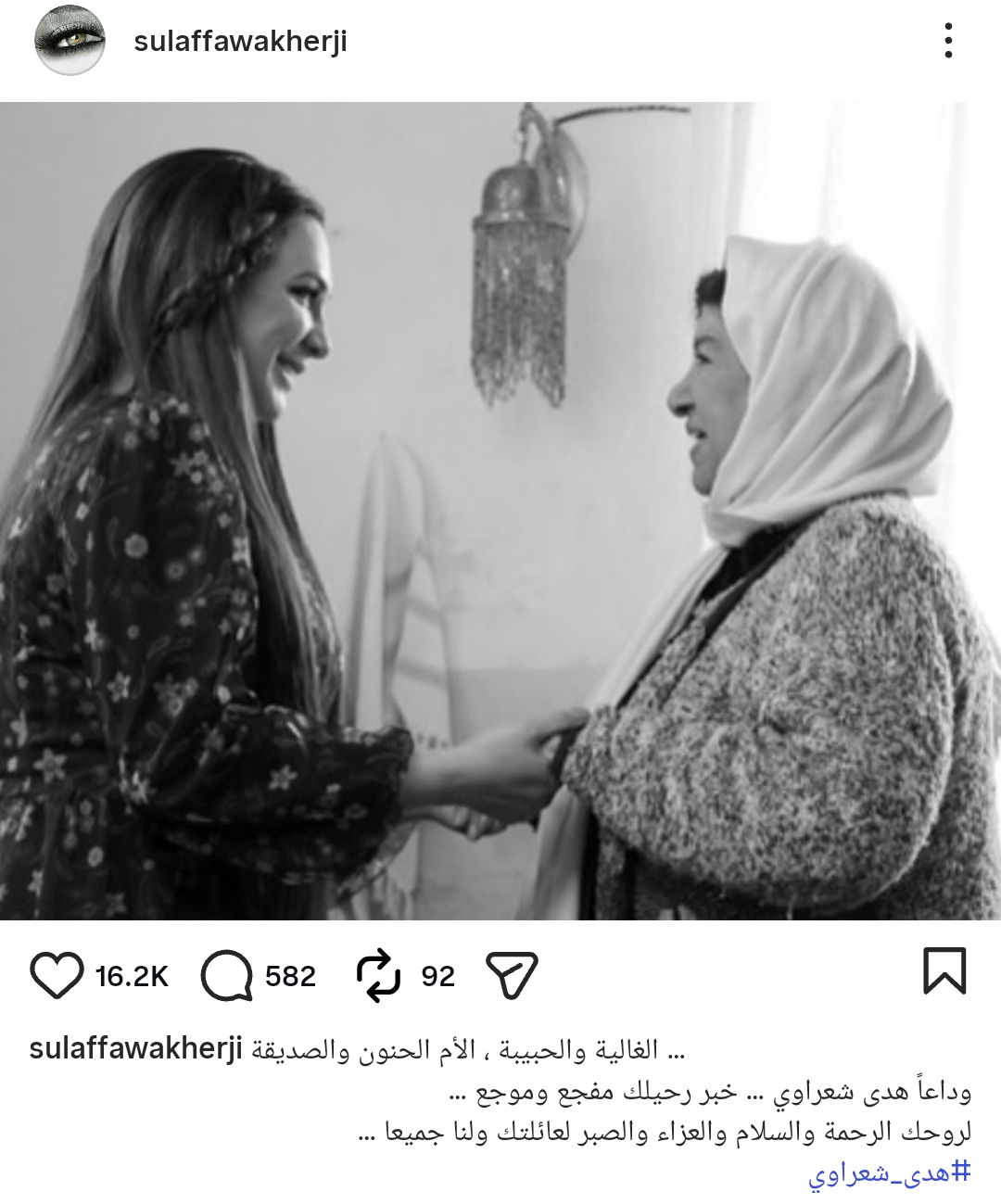
Task: Open comments via the speech bubble icon
Action: coord(226,976)
